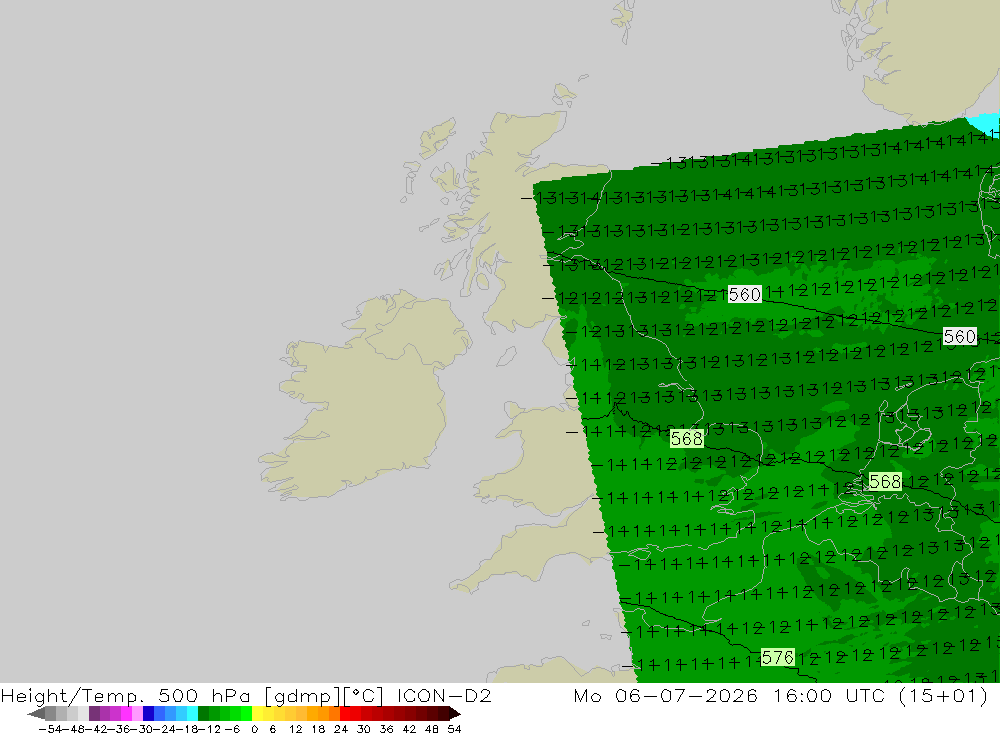Click the 'Height/Temp. 500 hPa' title text

pyautogui.click(x=126, y=695)
